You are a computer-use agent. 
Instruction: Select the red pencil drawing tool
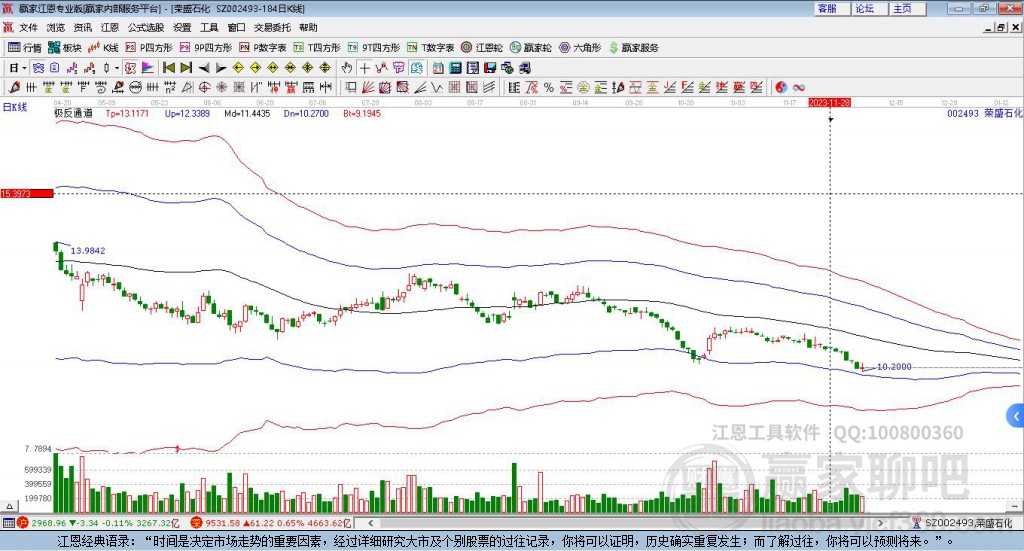[14, 87]
